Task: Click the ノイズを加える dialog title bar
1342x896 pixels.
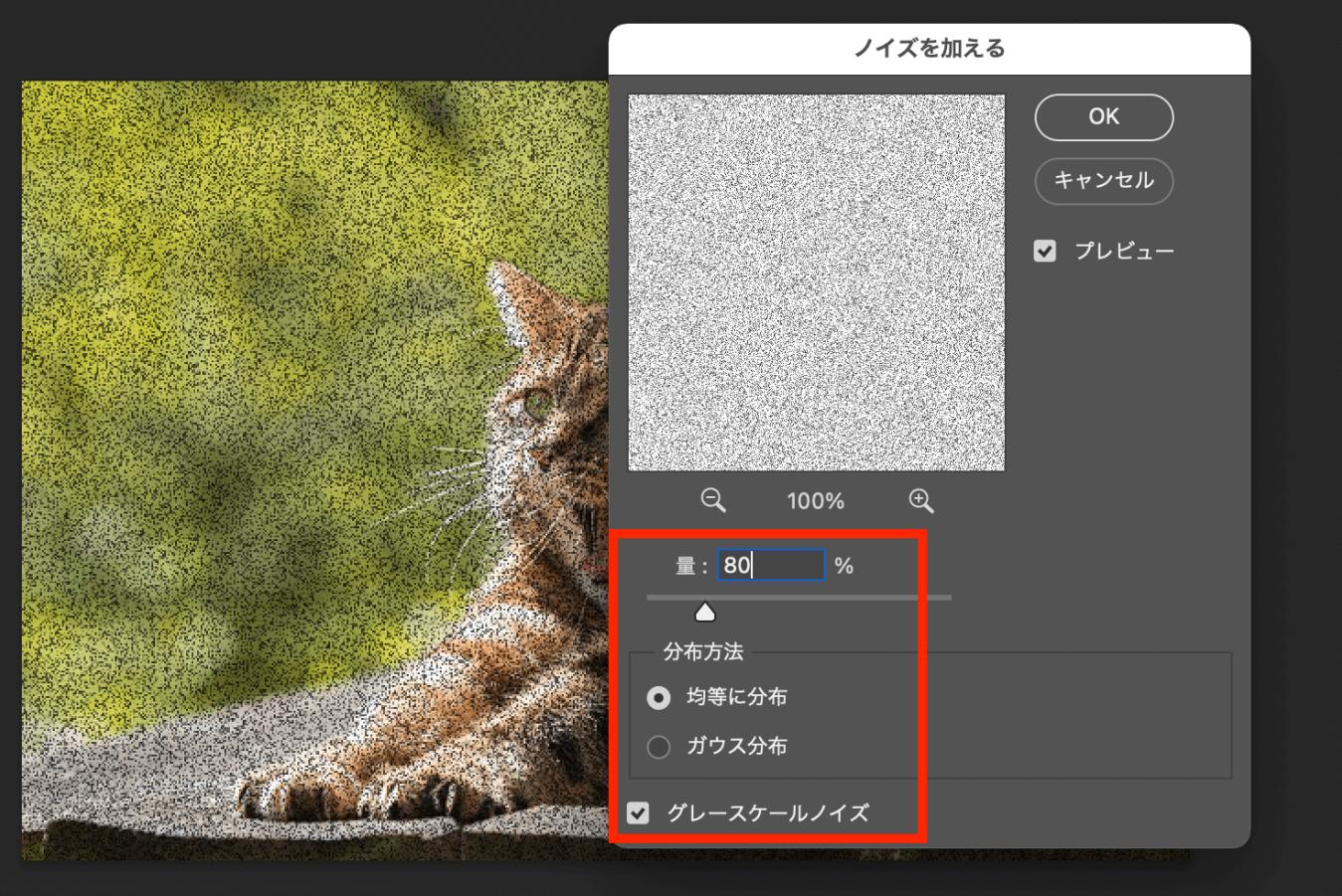Action: click(x=929, y=49)
